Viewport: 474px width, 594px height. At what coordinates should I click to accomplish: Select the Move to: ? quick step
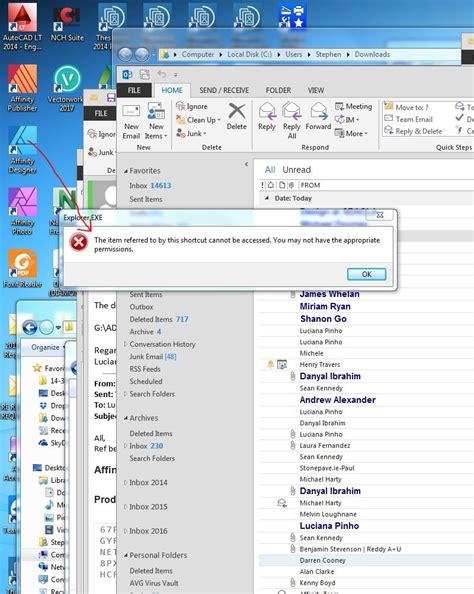click(407, 107)
